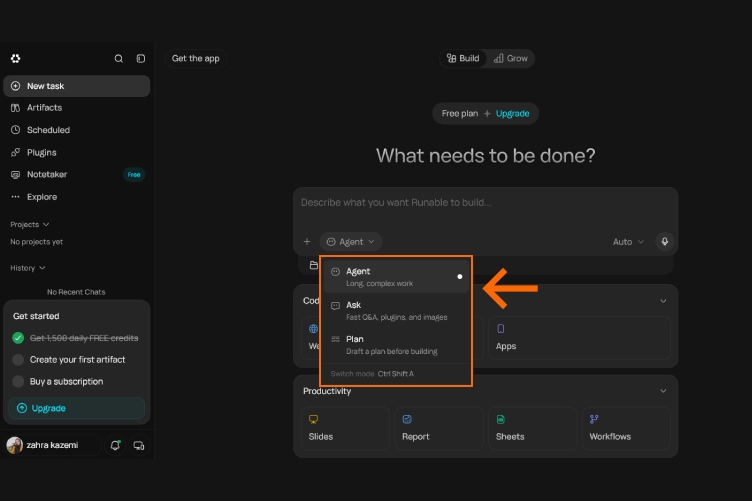Image resolution: width=752 pixels, height=501 pixels.
Task: Click the Workflows branch icon
Action: 594,419
